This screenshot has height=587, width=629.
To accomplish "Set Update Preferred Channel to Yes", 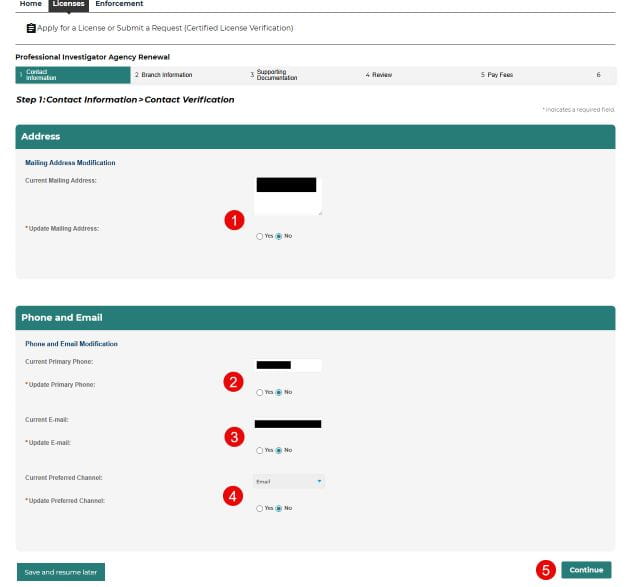I will [x=260, y=508].
